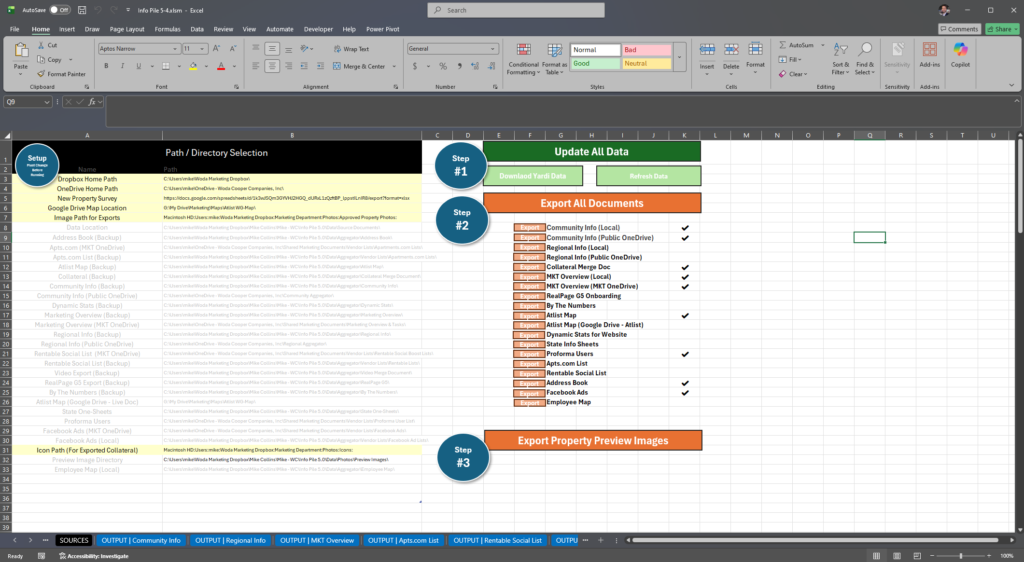Switch to OUTPUT | MKT Overview sheet tab

pos(317,540)
